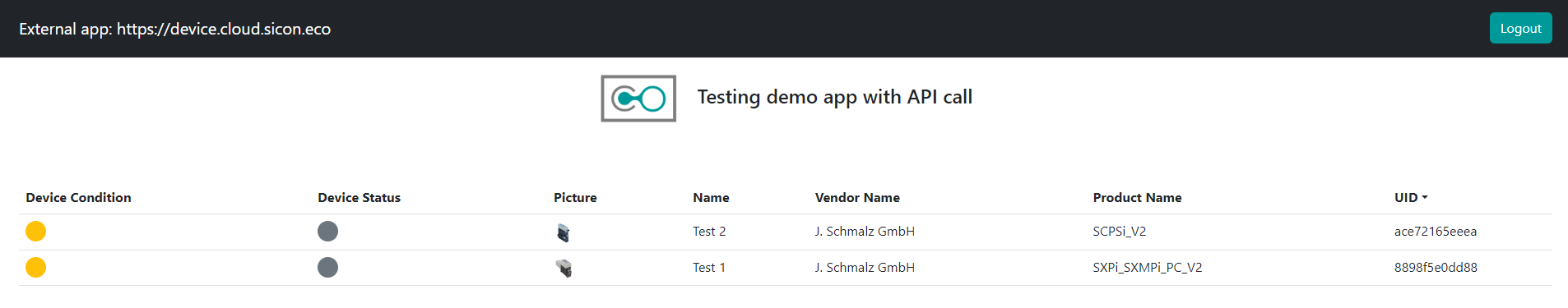The width and height of the screenshot is (1568, 308).
Task: Click the Name column header
Action: pyautogui.click(x=711, y=198)
